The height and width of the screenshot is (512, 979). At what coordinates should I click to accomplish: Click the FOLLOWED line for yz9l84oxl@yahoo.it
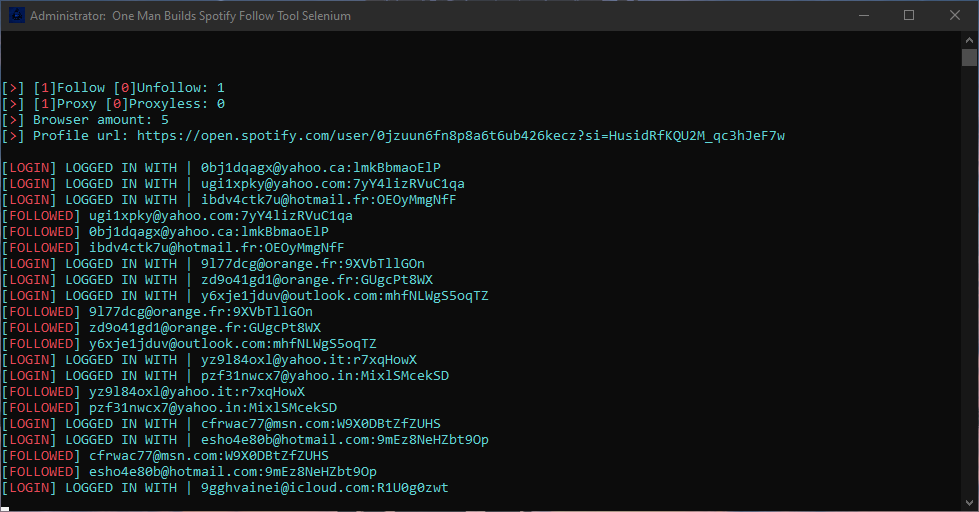coord(154,392)
